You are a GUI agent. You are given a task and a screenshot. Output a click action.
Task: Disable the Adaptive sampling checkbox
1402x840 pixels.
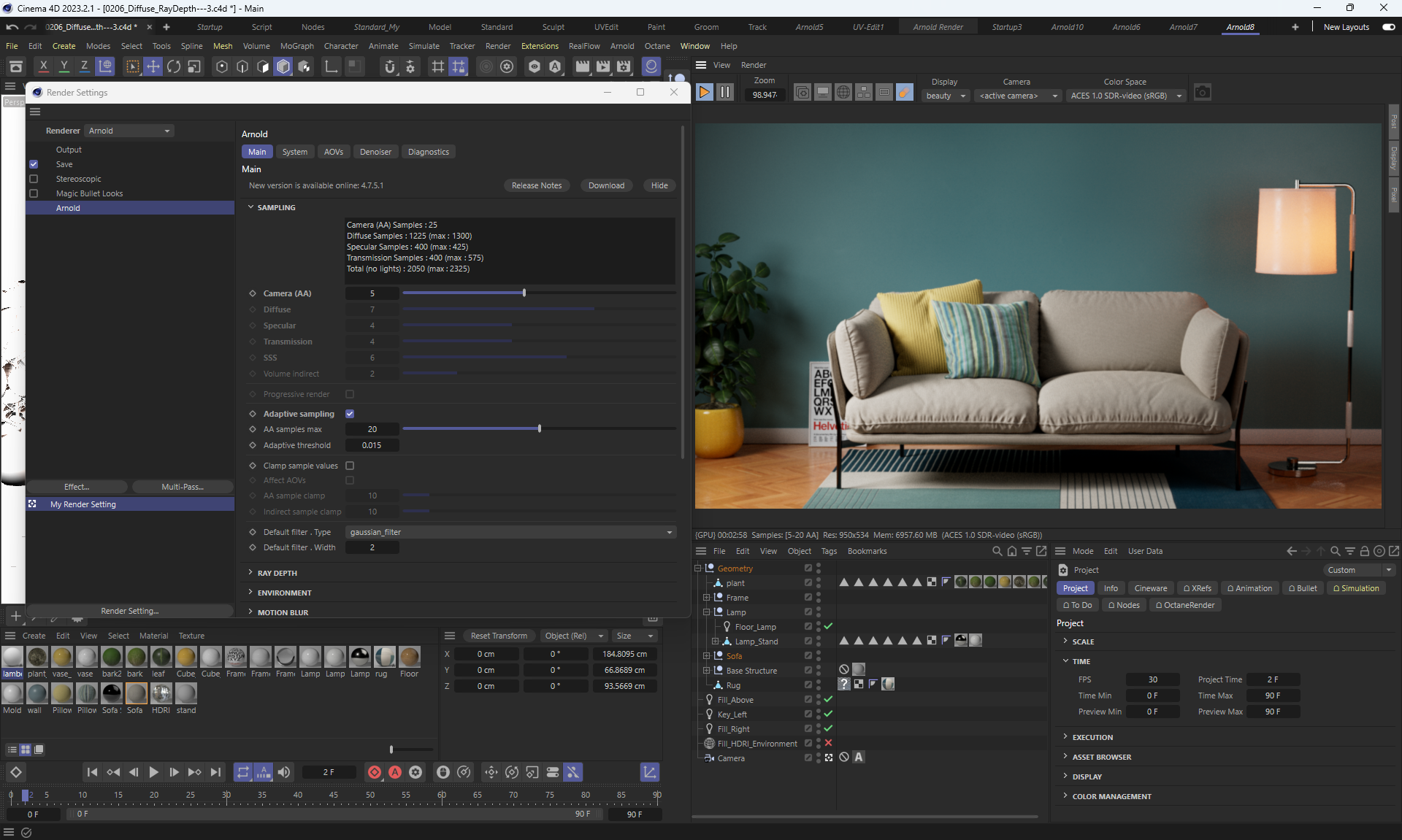tap(350, 414)
